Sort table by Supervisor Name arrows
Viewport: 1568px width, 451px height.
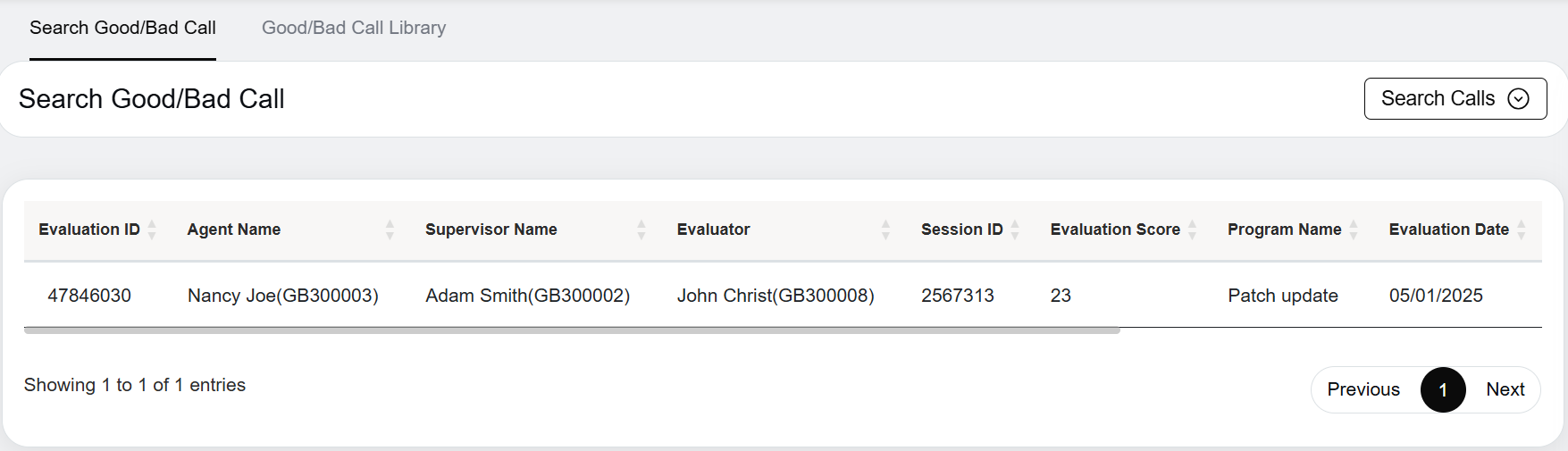[641, 230]
